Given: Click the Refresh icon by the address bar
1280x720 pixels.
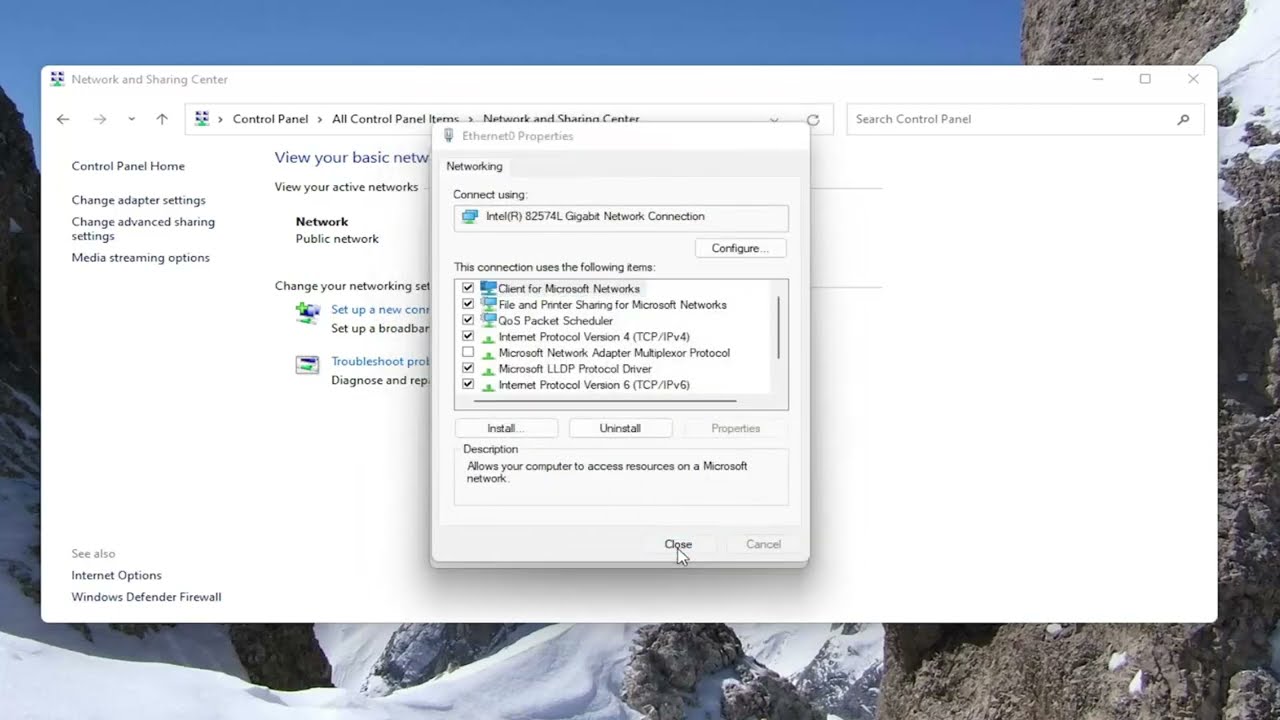Looking at the screenshot, I should tap(813, 120).
